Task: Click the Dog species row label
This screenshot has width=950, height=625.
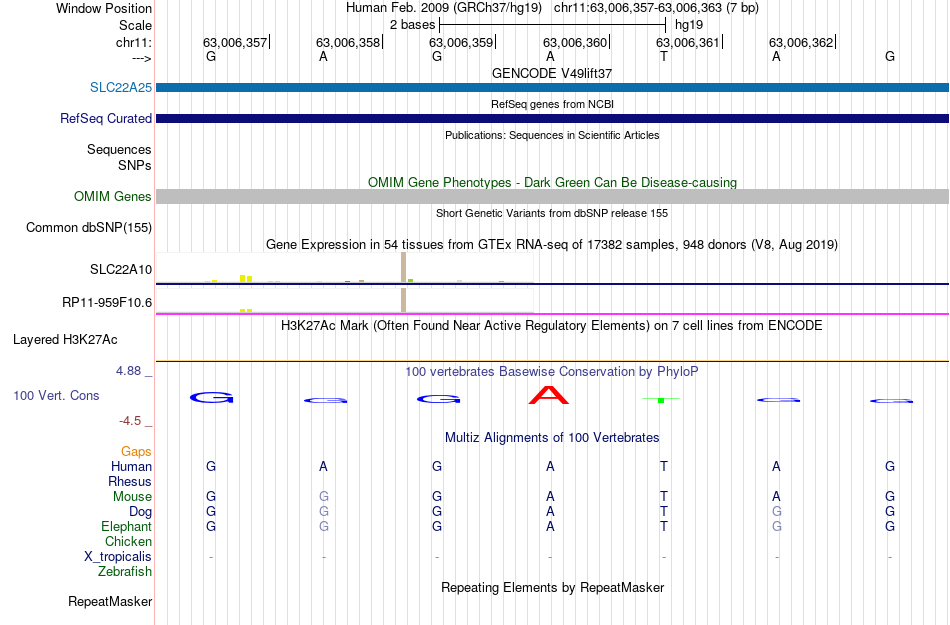Action: point(140,512)
